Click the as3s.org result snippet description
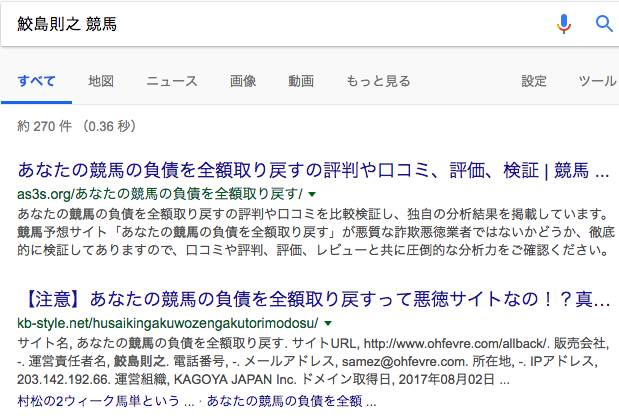The height and width of the screenshot is (416, 619). click(315, 232)
